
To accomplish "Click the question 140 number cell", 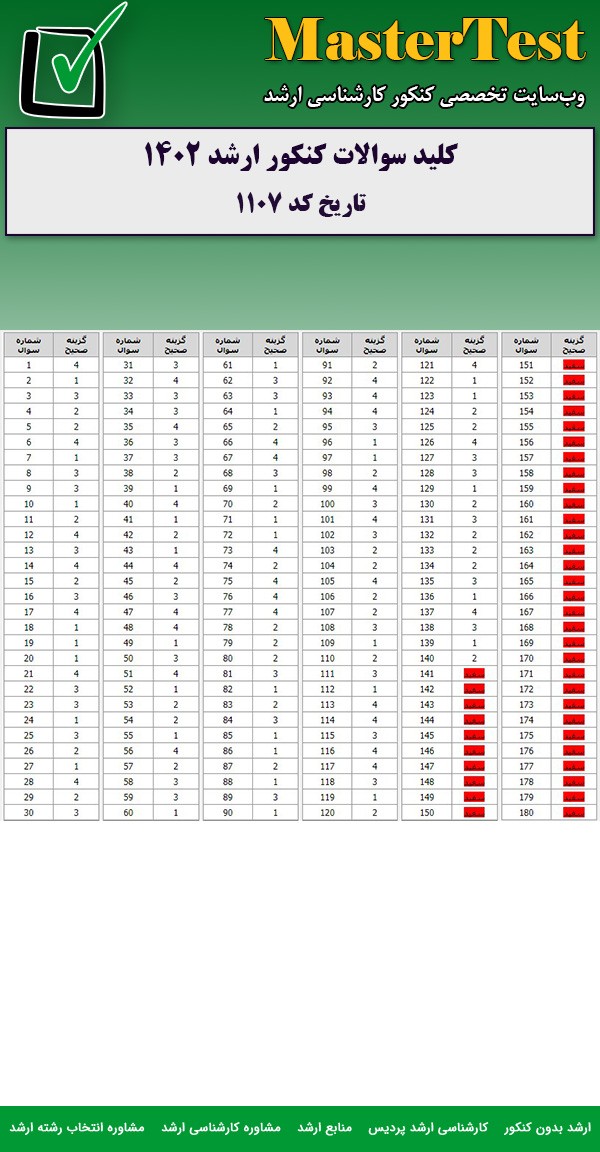I will (x=426, y=658).
